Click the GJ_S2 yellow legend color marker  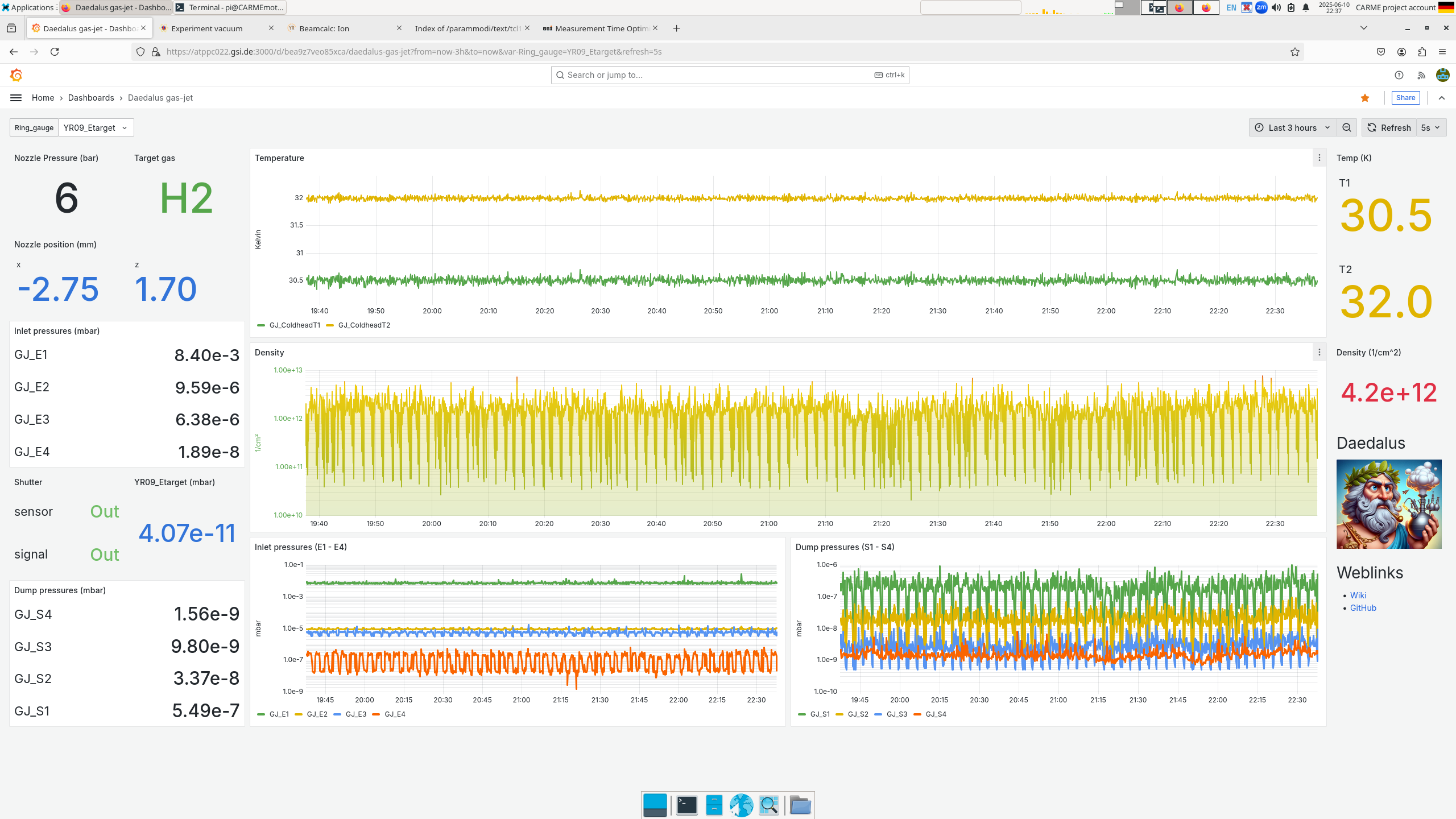(841, 714)
